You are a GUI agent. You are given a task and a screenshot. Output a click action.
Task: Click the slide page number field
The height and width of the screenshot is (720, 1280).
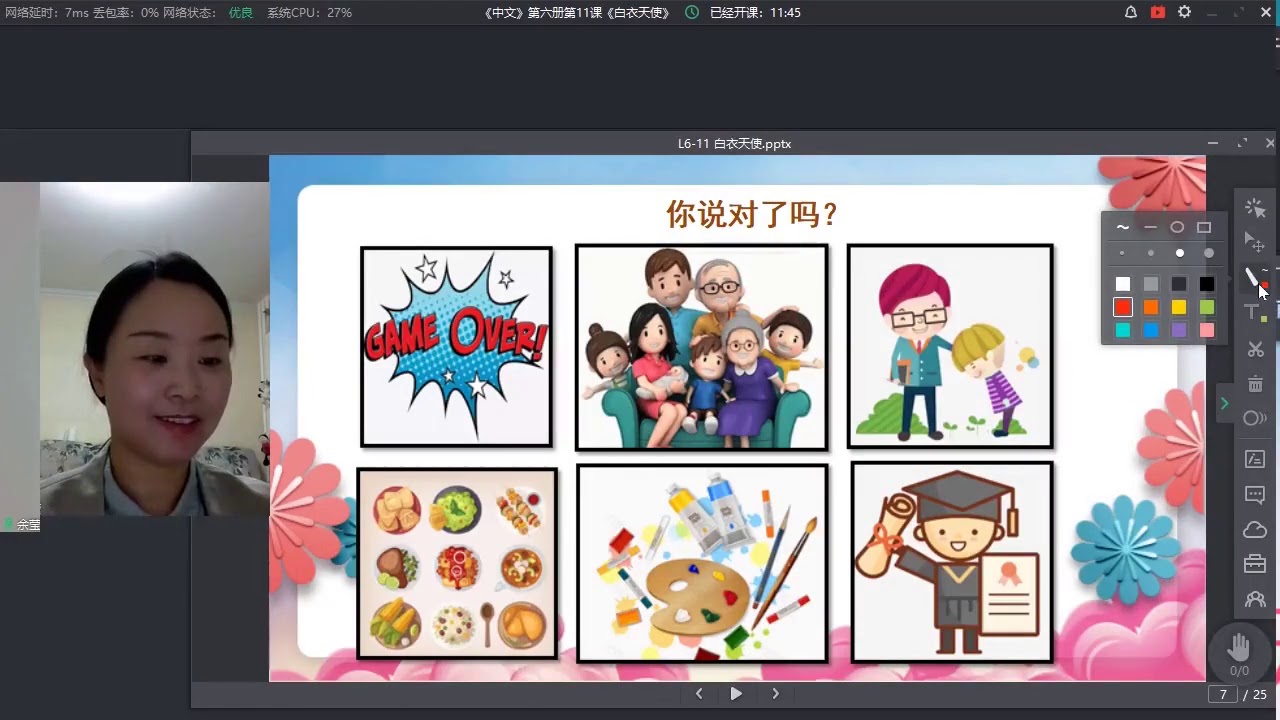(1223, 694)
